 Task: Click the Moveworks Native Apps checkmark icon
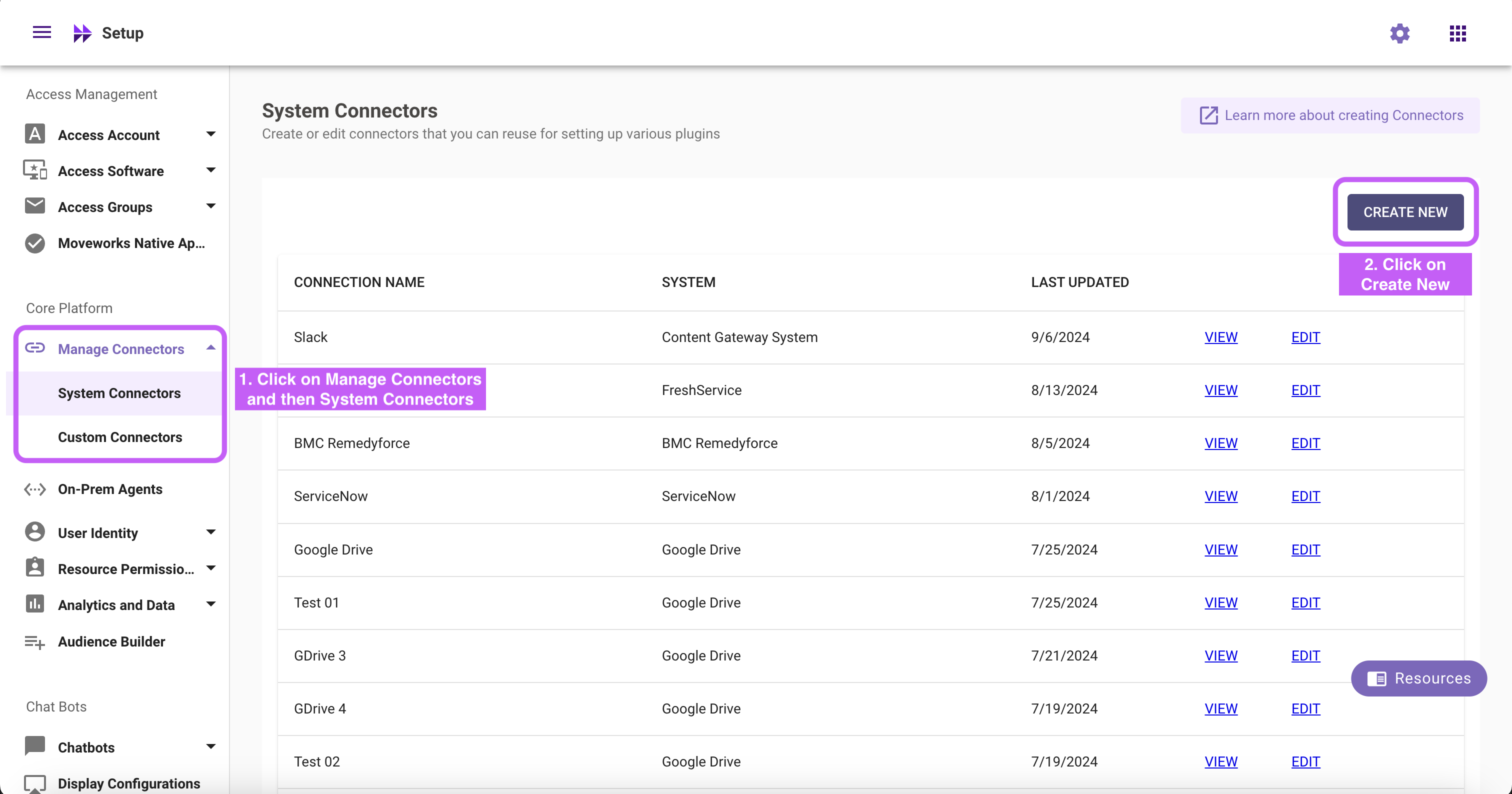pyautogui.click(x=35, y=243)
